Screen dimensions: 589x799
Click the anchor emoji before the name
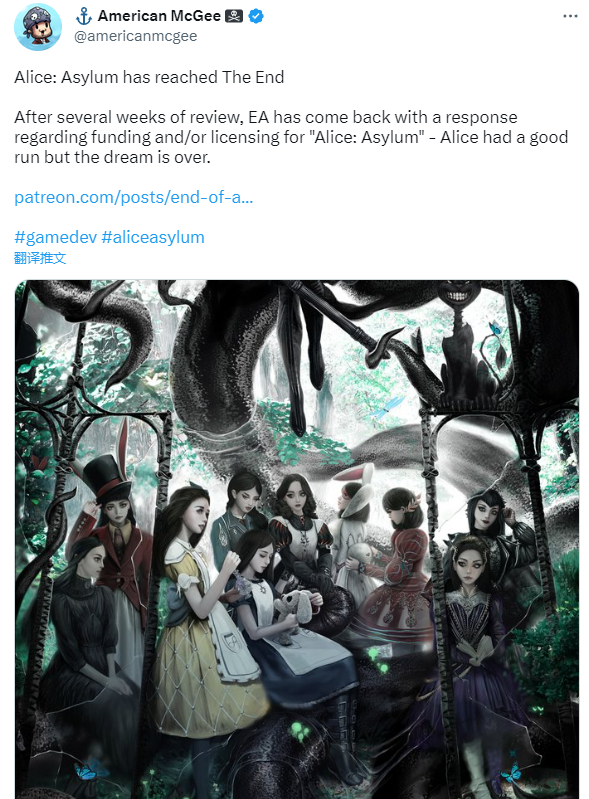pyautogui.click(x=84, y=16)
